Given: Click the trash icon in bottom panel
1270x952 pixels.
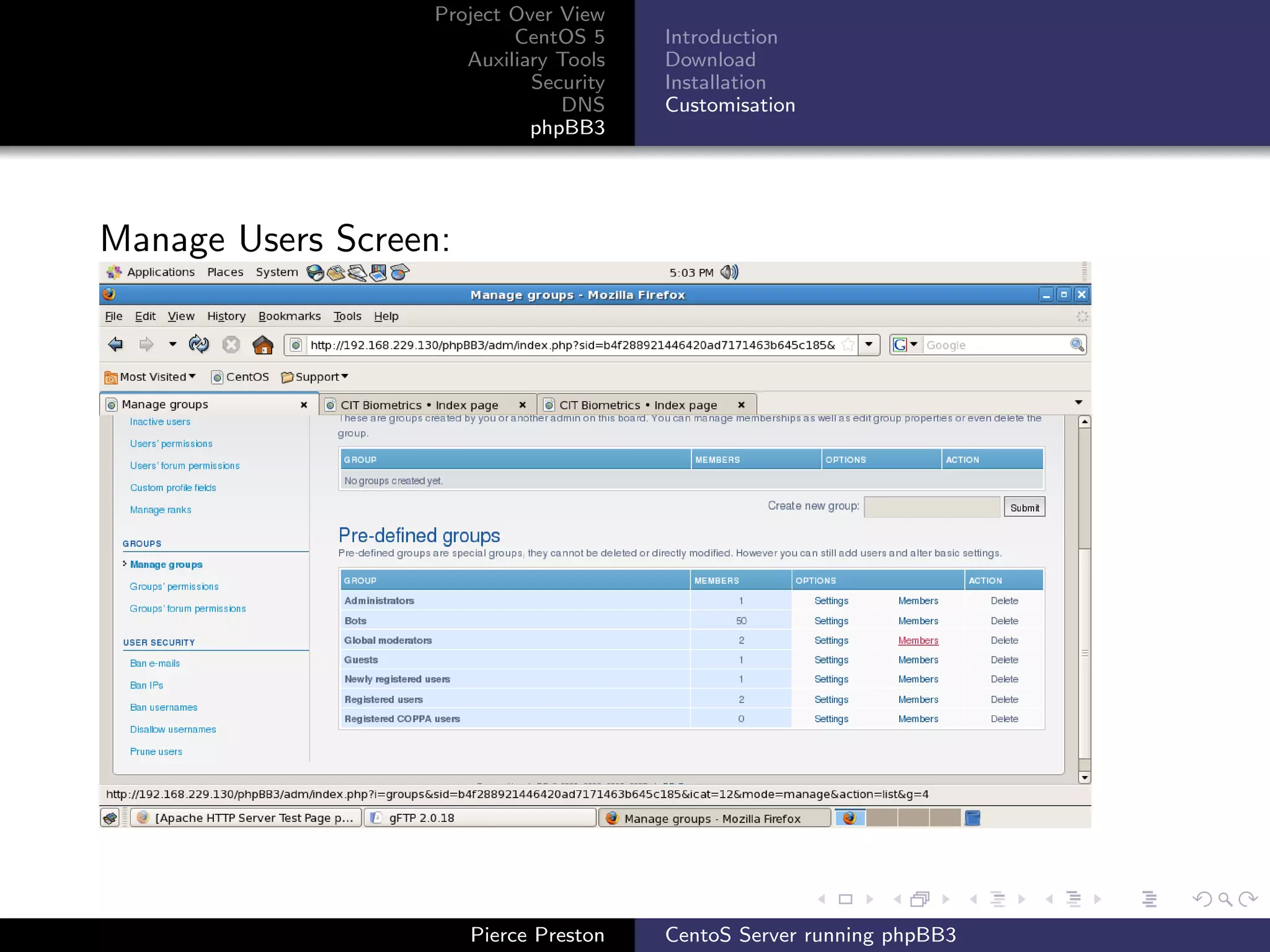Looking at the screenshot, I should pyautogui.click(x=972, y=818).
